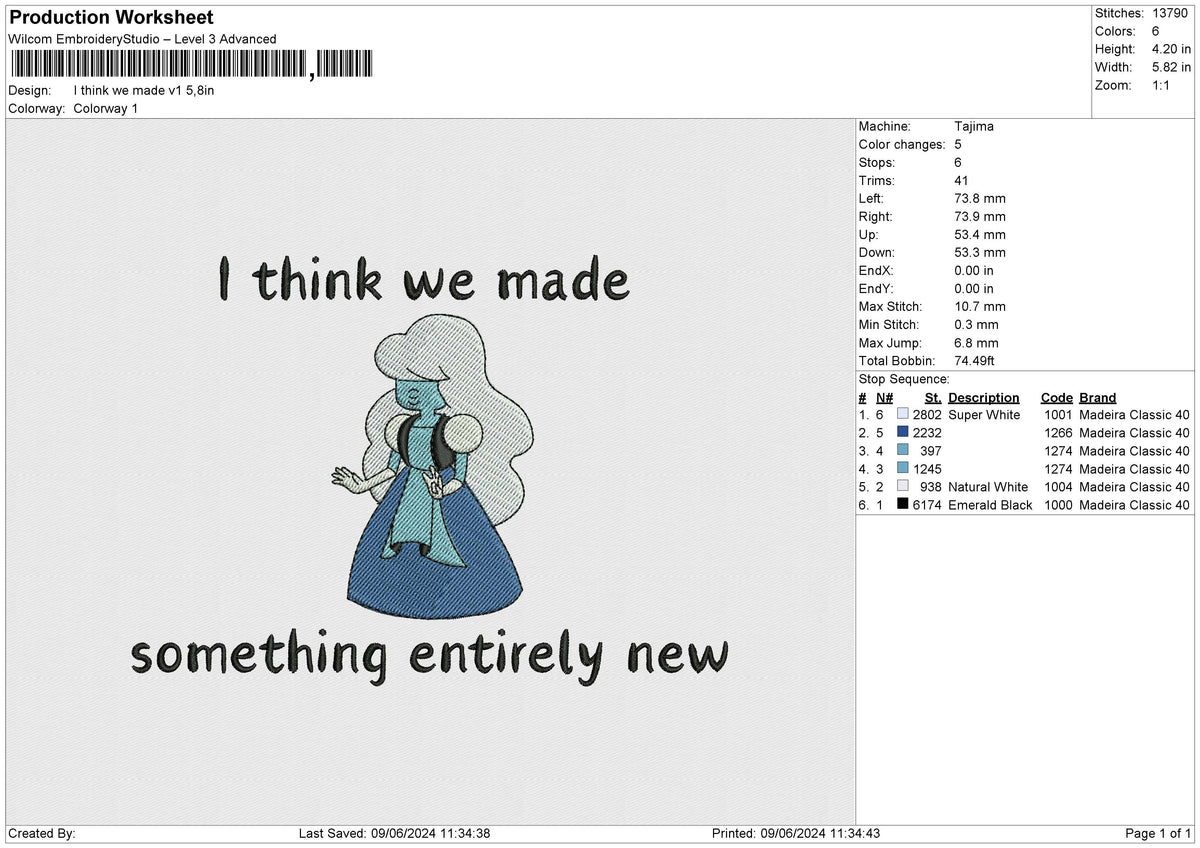The image size is (1200, 848).
Task: Click the Machine value 'Tajima'
Action: 974,126
